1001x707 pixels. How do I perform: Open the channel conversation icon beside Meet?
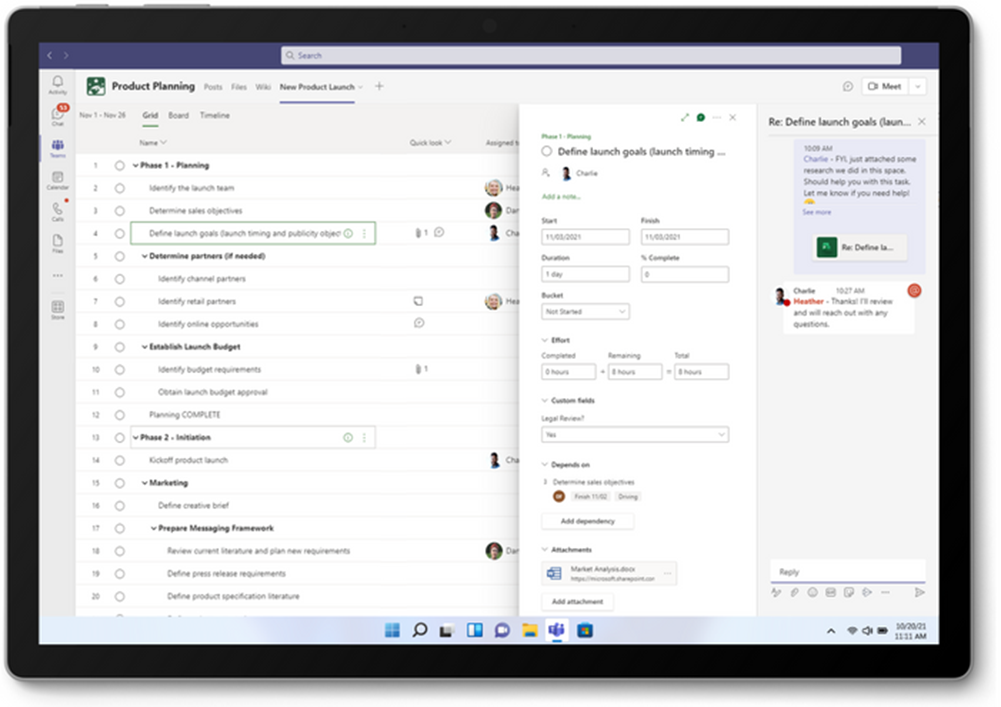coord(848,86)
